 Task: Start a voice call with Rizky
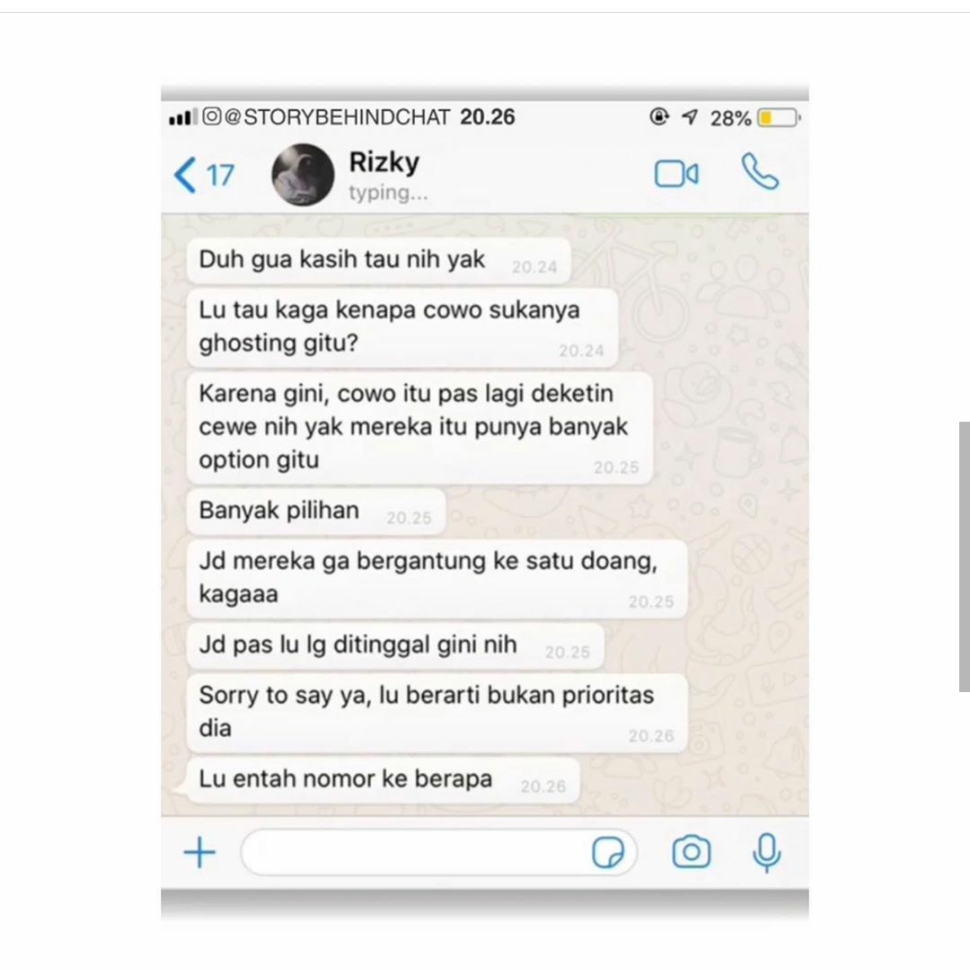coord(760,171)
